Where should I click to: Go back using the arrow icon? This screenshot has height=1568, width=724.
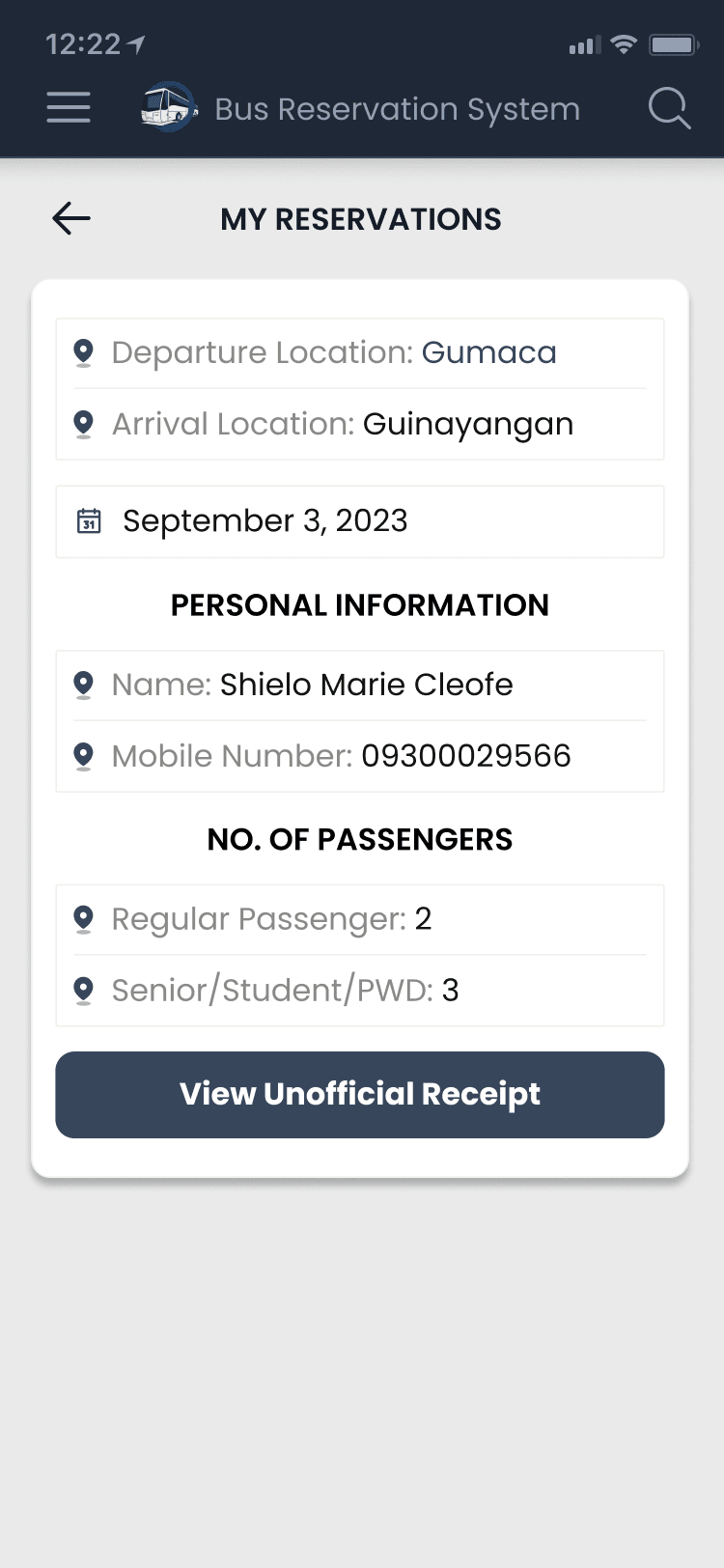click(71, 218)
